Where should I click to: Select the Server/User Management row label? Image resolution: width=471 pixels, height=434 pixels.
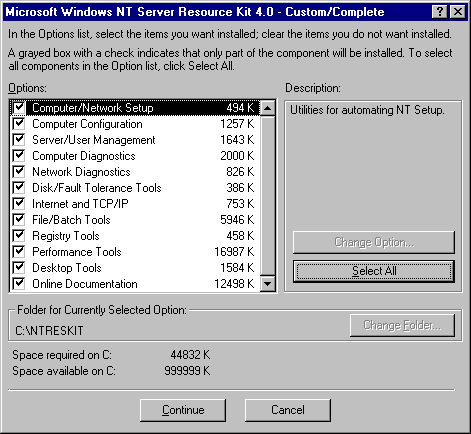(94, 140)
